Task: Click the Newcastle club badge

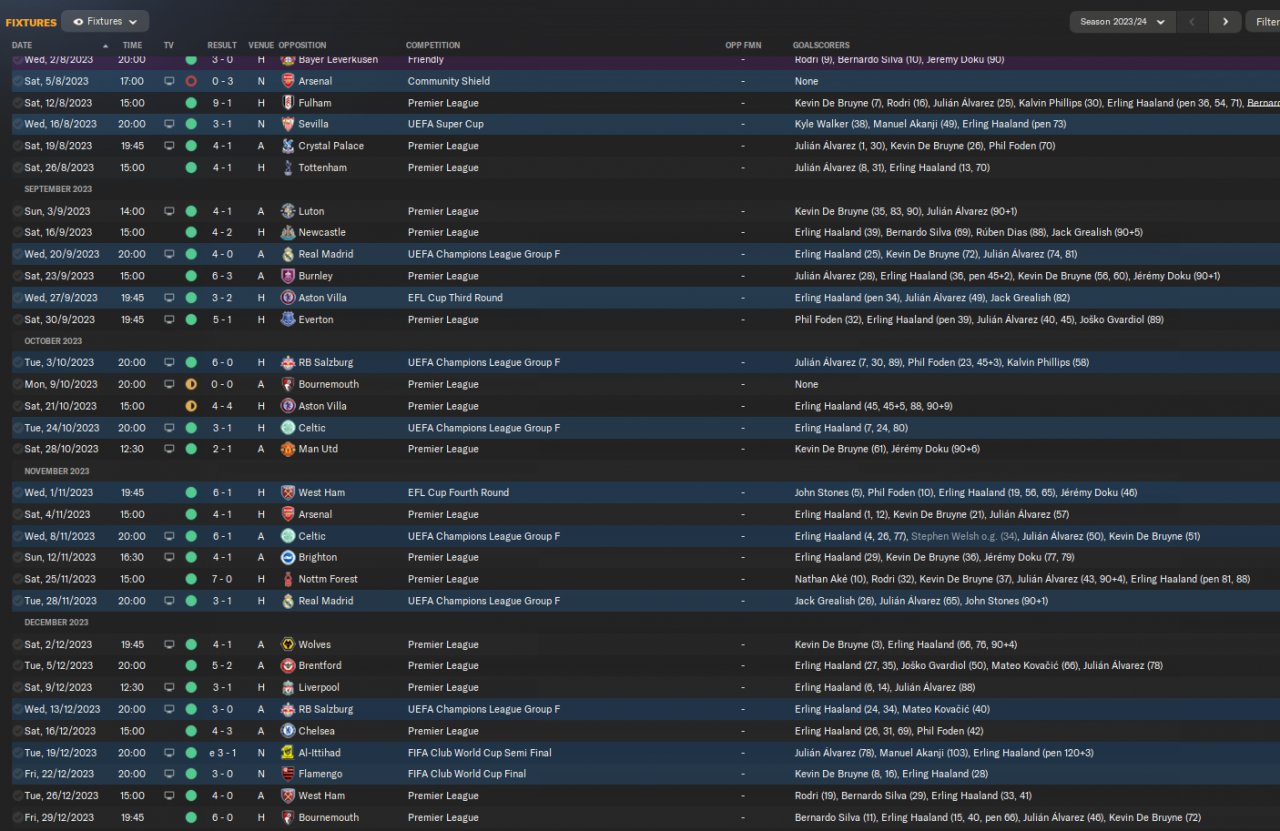Action: point(288,233)
